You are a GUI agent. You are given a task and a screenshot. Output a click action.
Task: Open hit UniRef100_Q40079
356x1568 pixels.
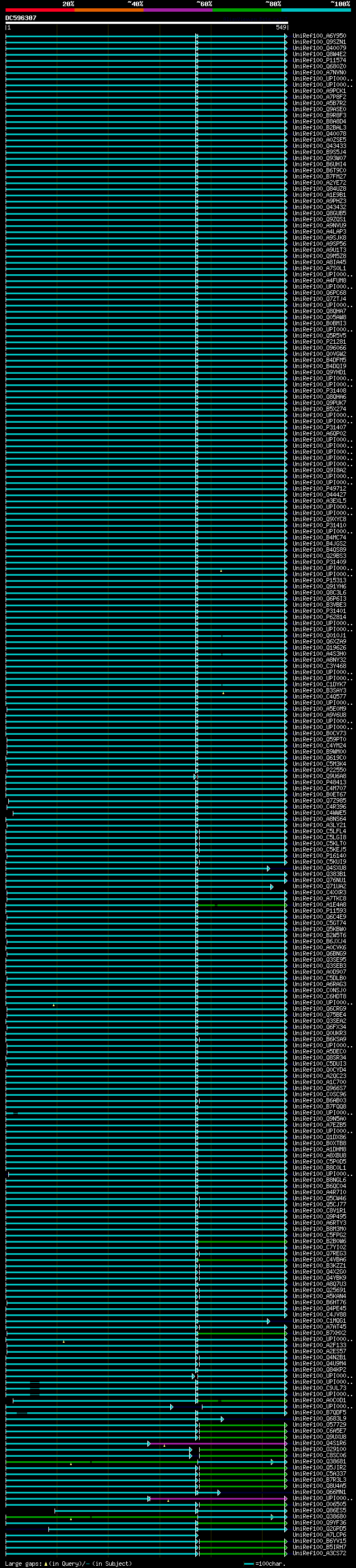click(x=319, y=48)
